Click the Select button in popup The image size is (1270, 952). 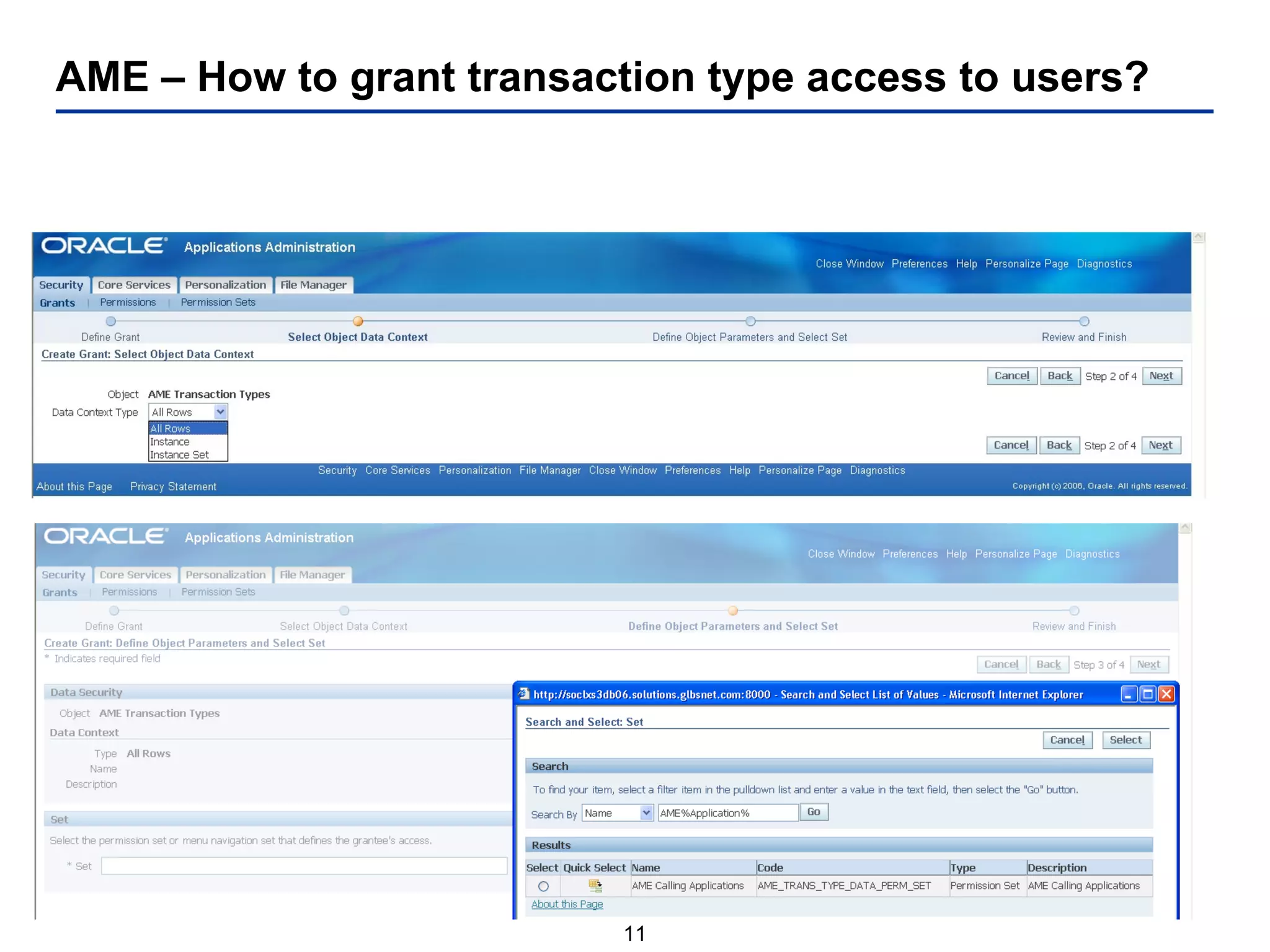[x=1125, y=740]
